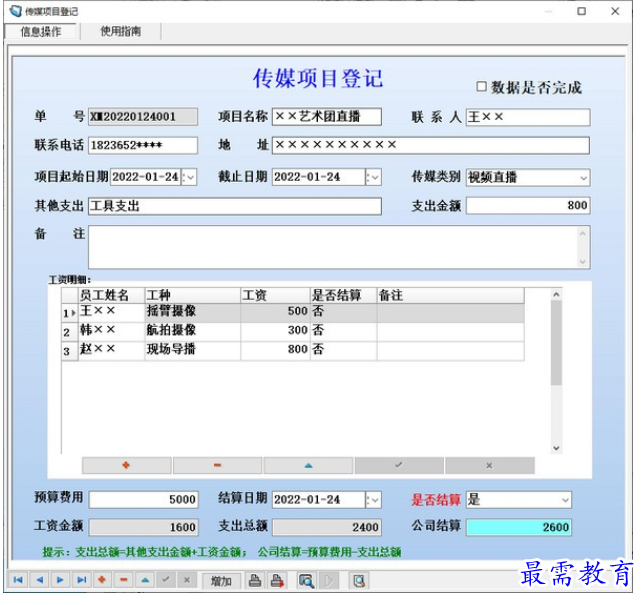
Task: Click 摇臂摄像 job type cell
Action: tap(193, 312)
